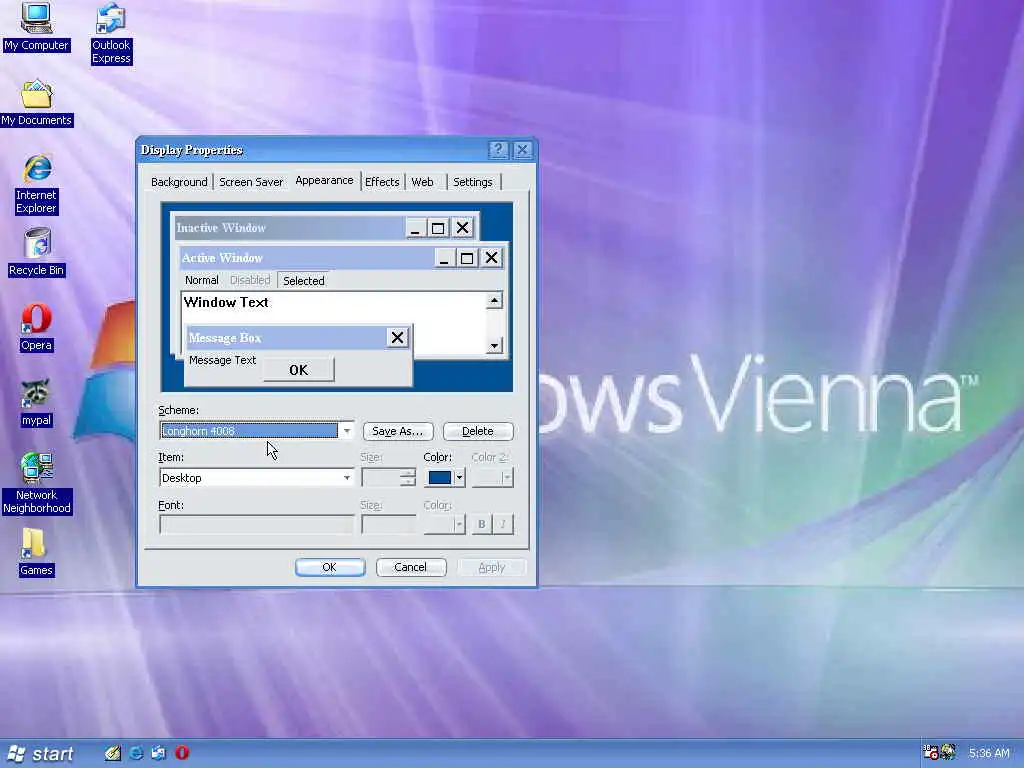Launch Outlook Express from quick launch
The image size is (1024, 768).
tap(159, 753)
